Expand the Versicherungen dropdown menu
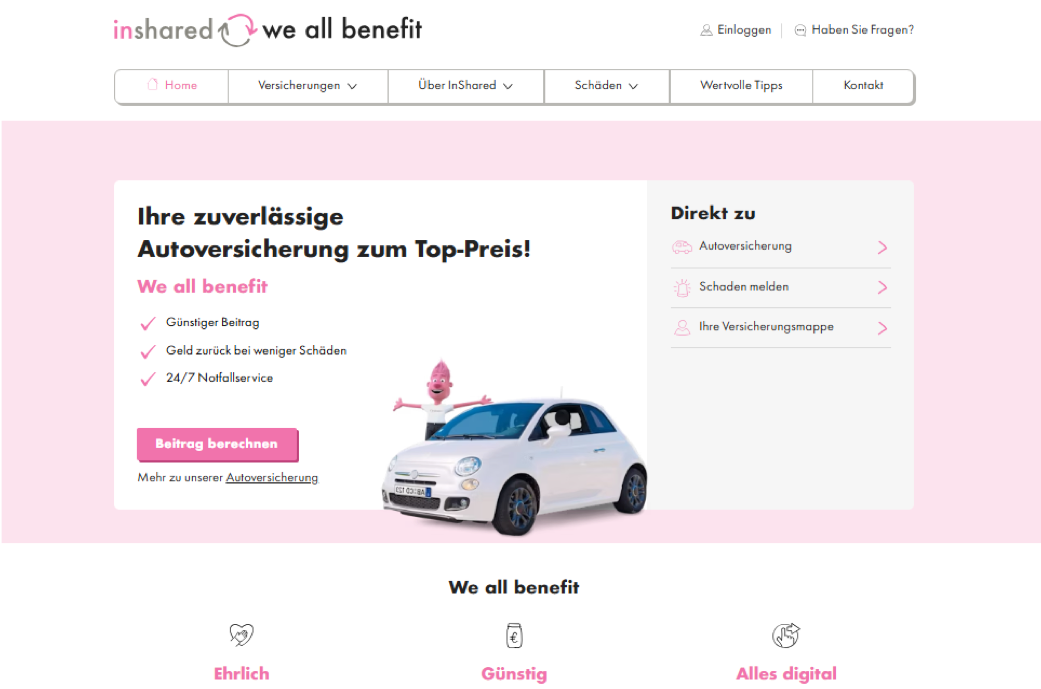This screenshot has width=1041, height=689. [308, 86]
